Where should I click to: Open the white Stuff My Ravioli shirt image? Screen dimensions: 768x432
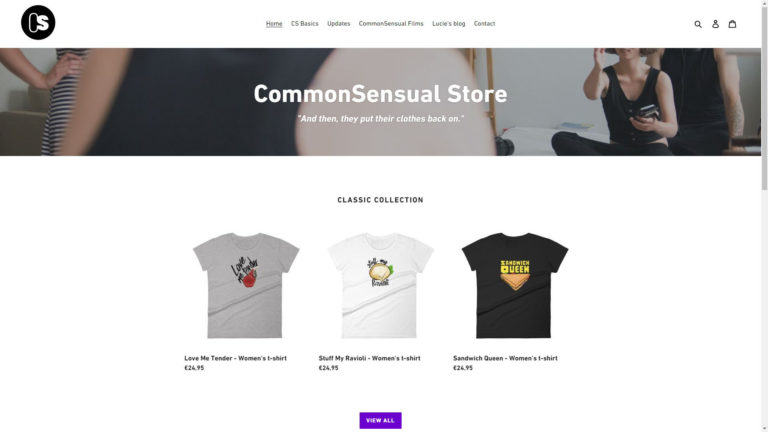pyautogui.click(x=380, y=286)
